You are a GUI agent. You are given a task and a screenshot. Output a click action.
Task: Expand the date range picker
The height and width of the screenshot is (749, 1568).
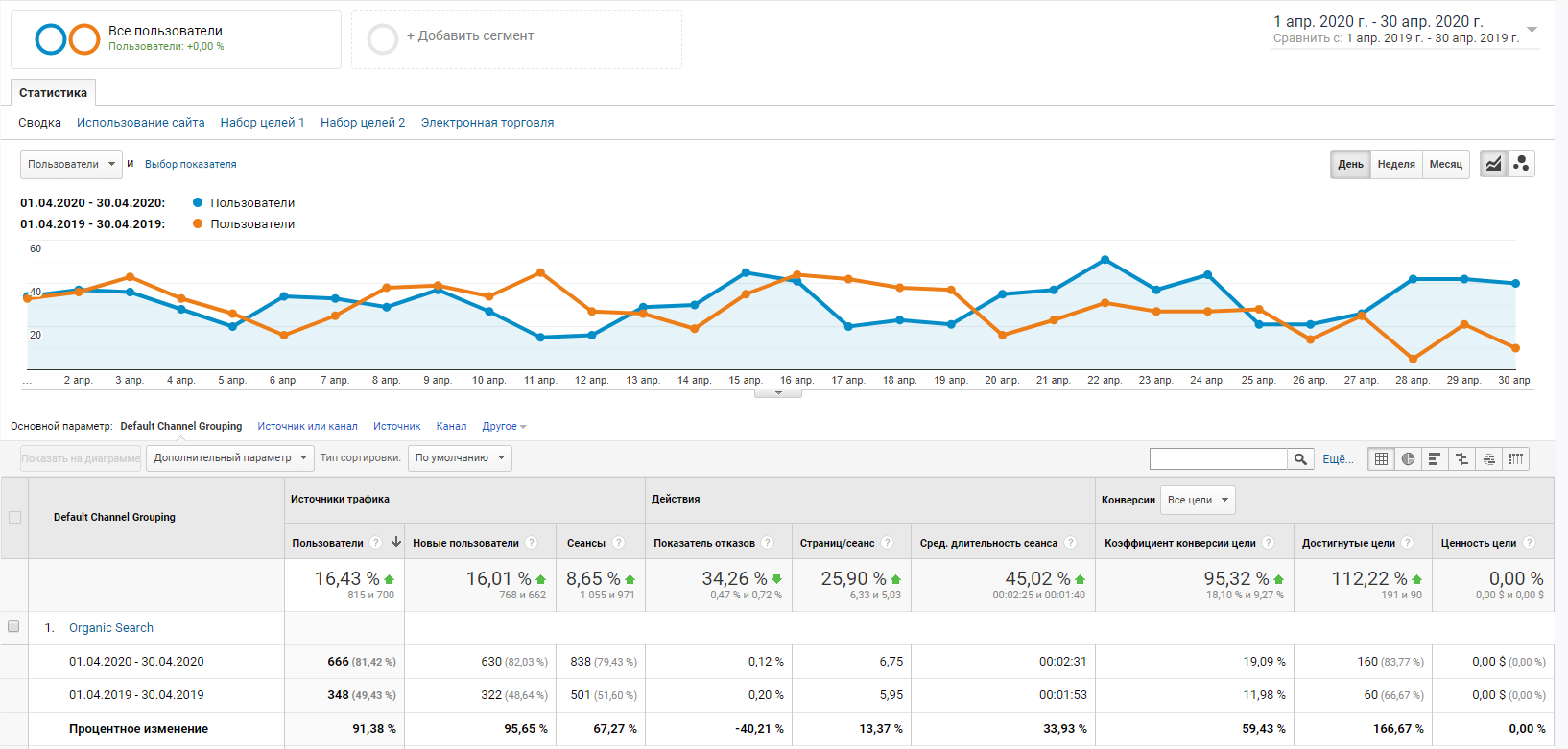point(1532,30)
